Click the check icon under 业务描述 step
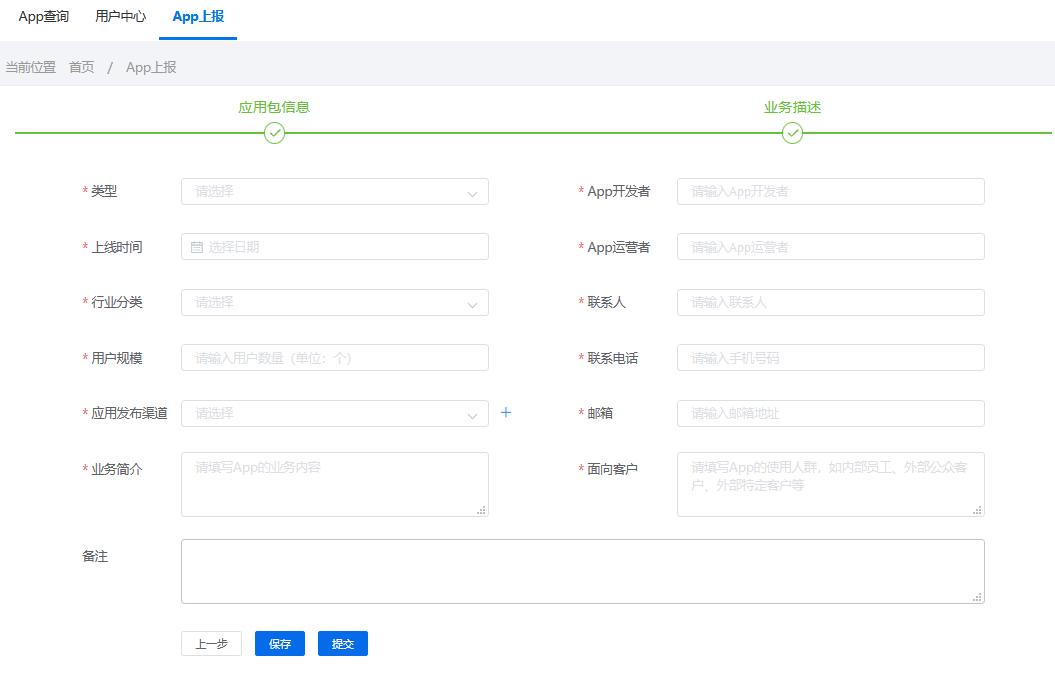 point(792,131)
